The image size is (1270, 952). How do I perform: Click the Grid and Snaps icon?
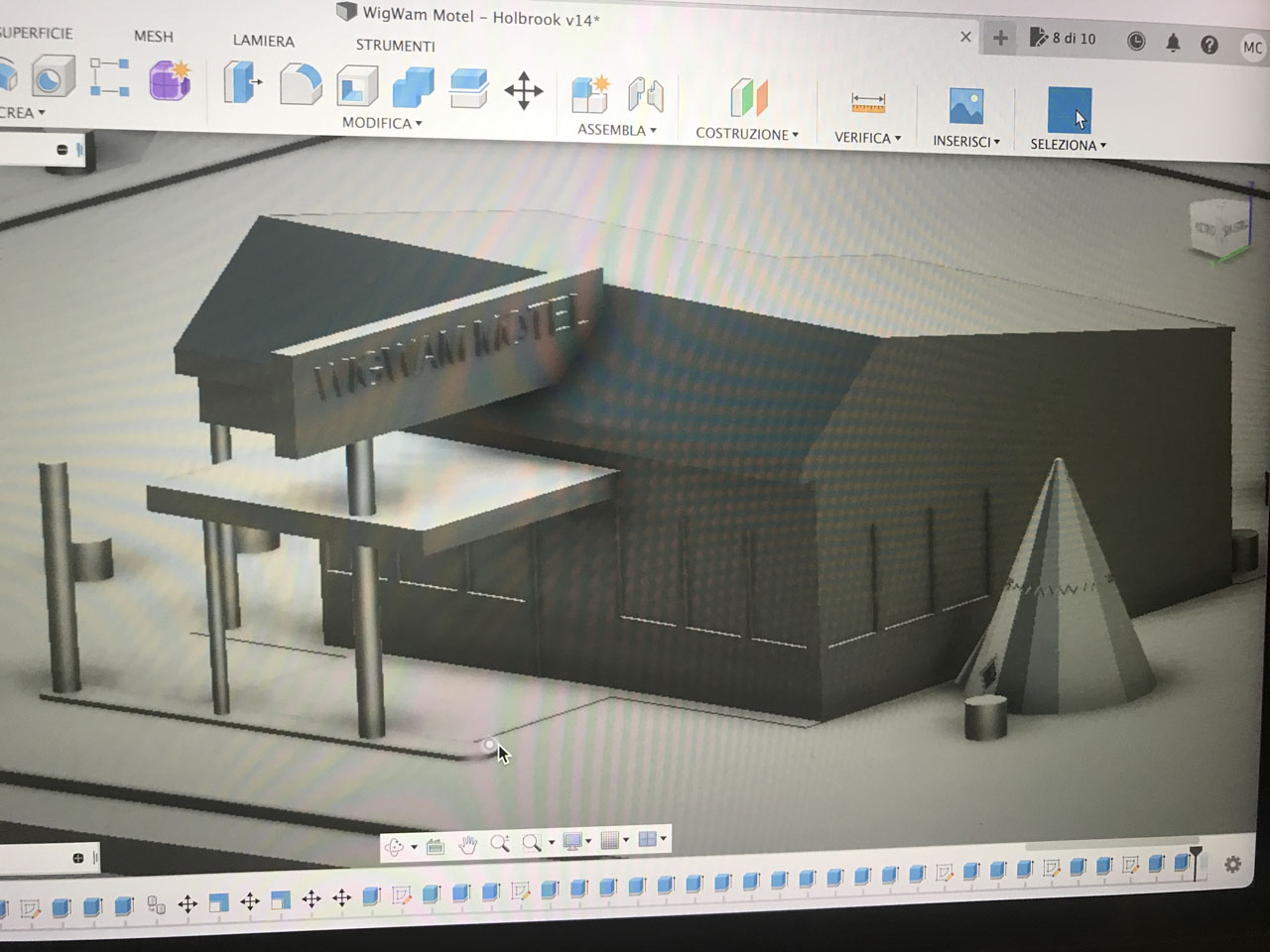tap(610, 841)
